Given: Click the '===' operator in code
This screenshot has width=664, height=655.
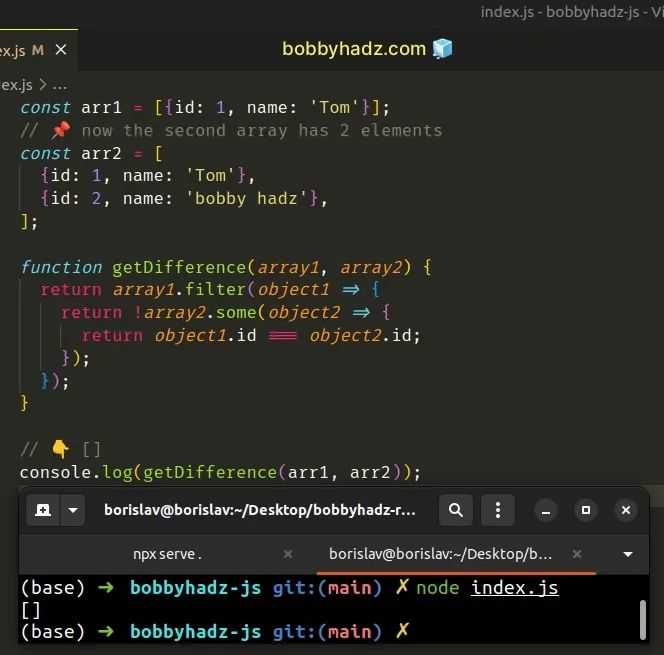Looking at the screenshot, I should tap(283, 336).
